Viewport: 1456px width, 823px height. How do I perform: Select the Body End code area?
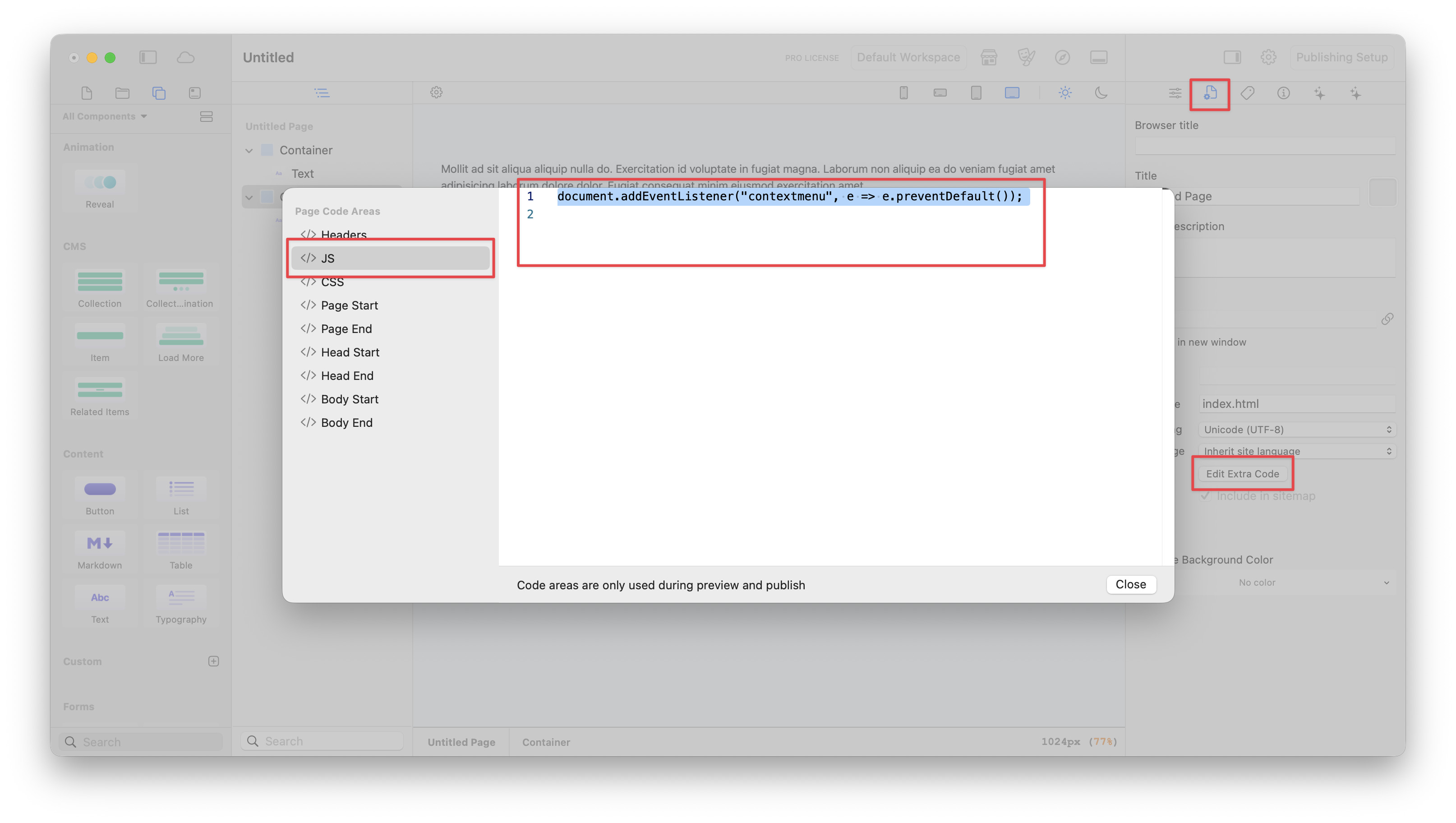pos(391,422)
